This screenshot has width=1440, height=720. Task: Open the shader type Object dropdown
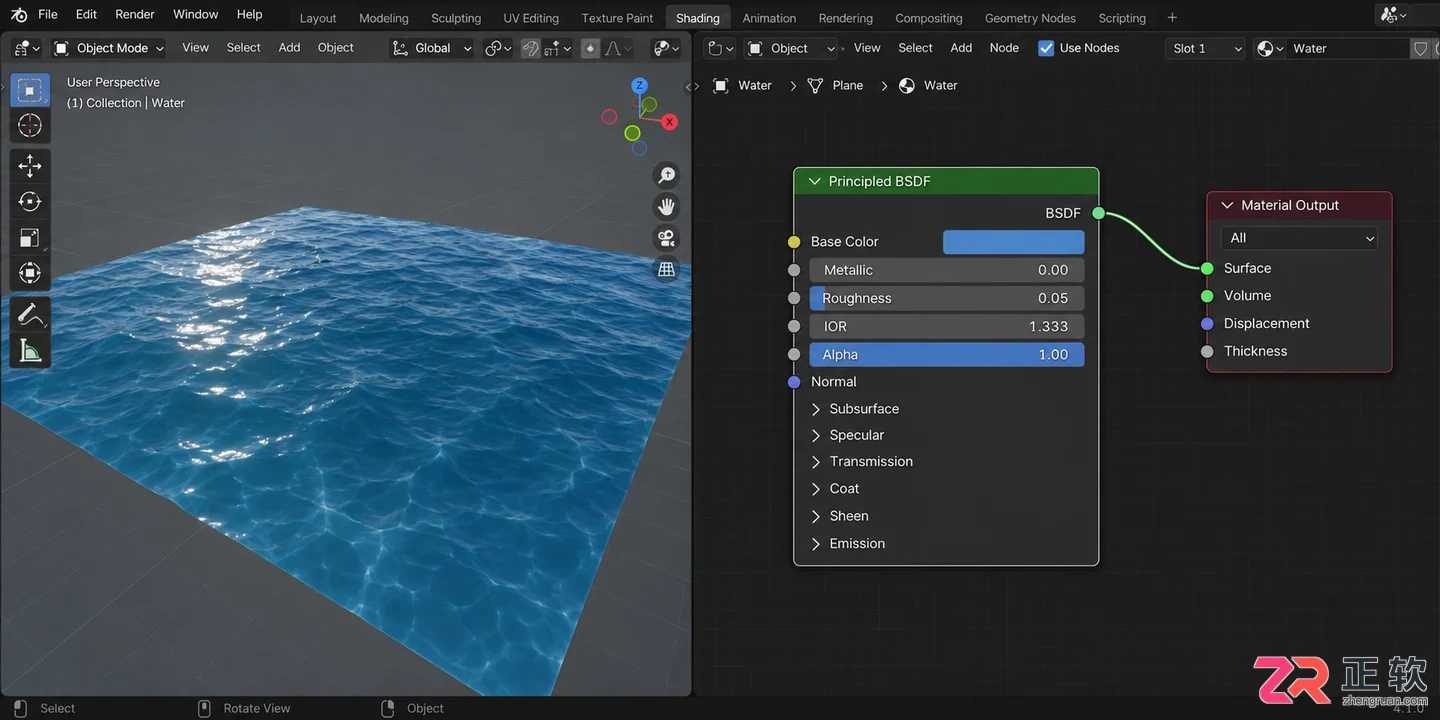(x=790, y=48)
